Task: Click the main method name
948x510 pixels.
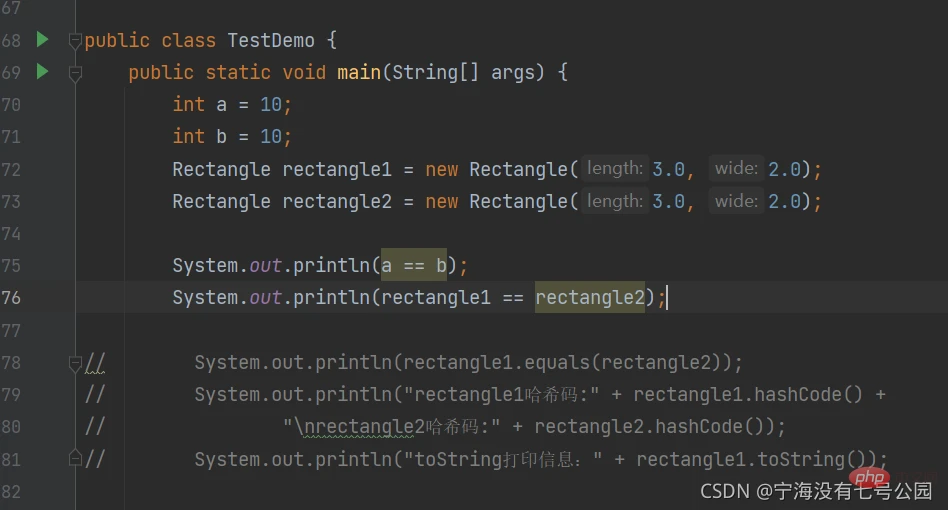Action: tap(358, 73)
